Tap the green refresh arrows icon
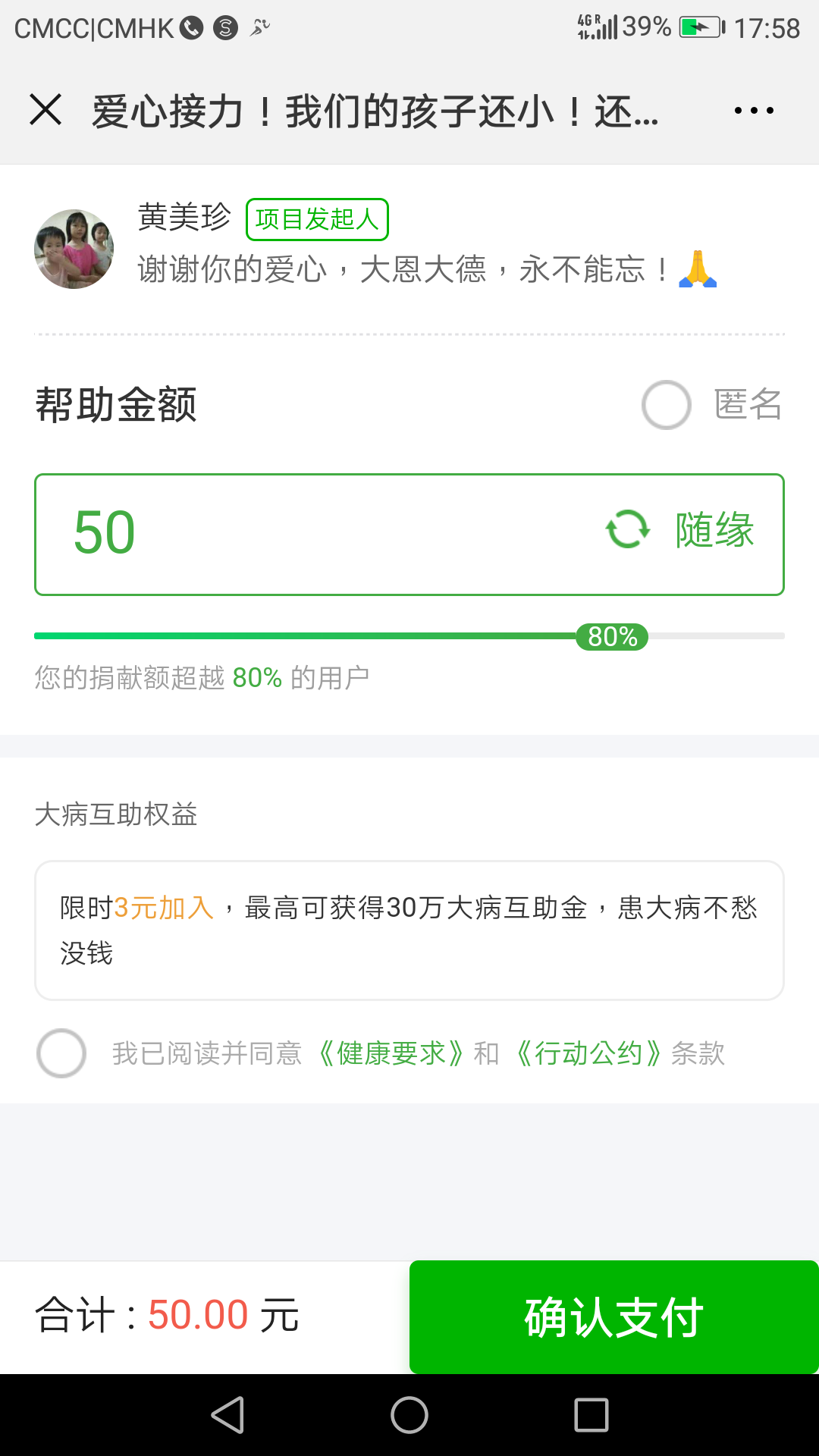This screenshot has width=819, height=1456. (x=628, y=529)
